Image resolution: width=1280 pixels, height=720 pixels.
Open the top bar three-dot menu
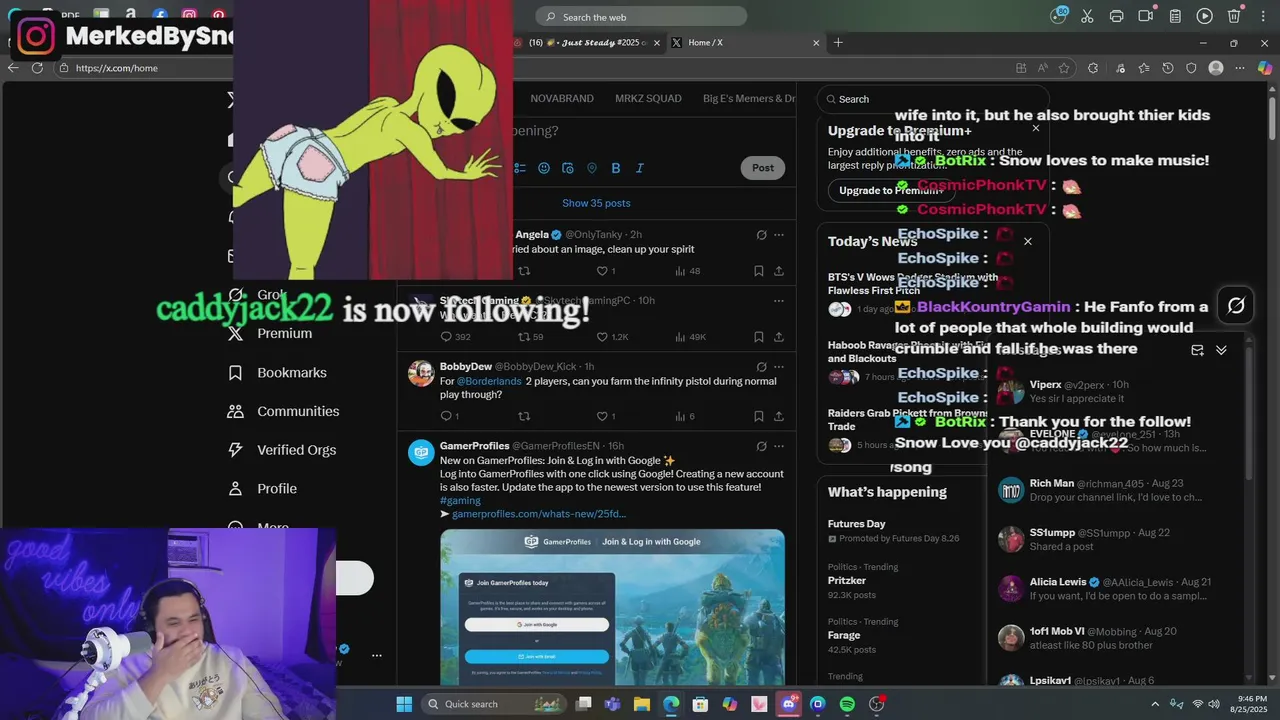tap(1263, 16)
